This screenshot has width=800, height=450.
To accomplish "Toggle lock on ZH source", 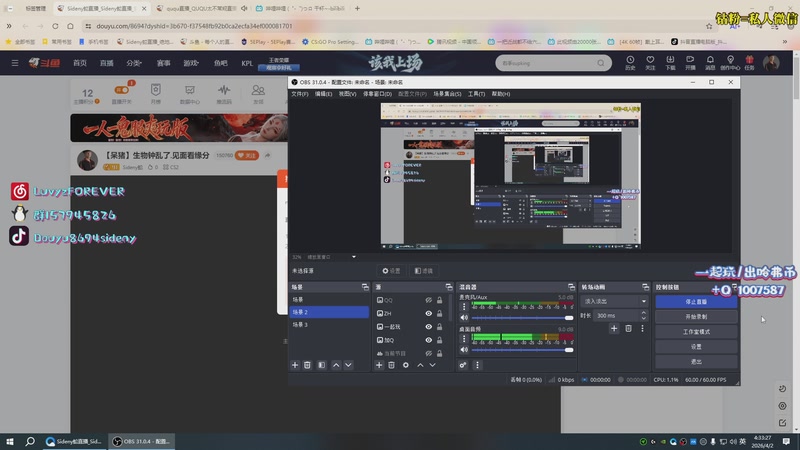I will [x=439, y=313].
